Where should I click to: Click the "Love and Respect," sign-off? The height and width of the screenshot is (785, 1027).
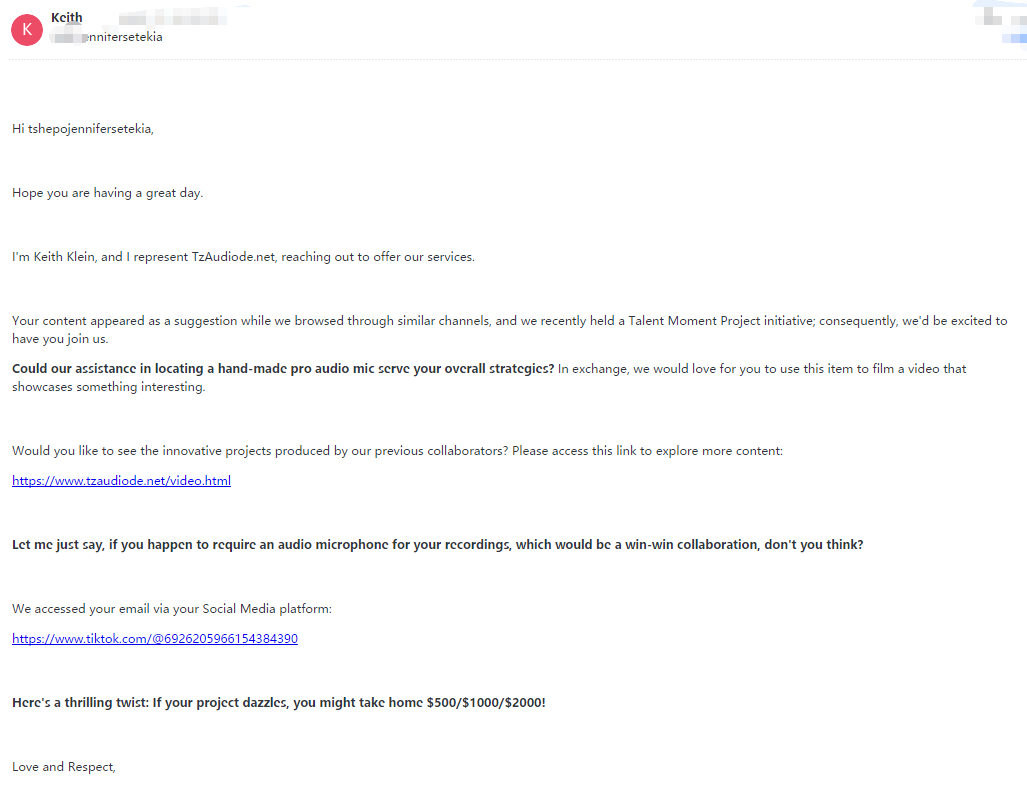[64, 767]
